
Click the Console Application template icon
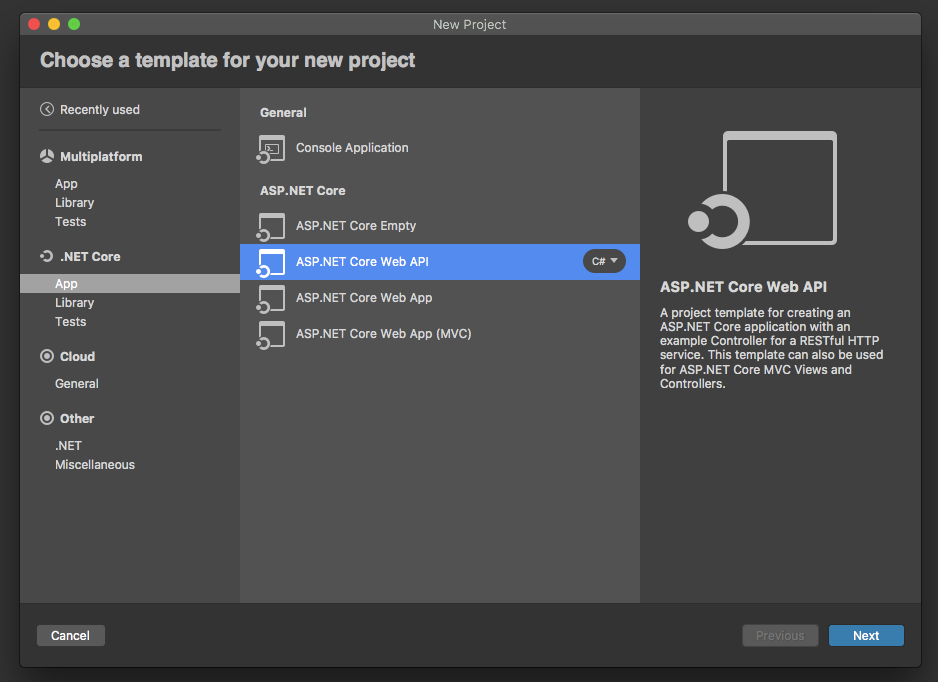click(x=271, y=148)
